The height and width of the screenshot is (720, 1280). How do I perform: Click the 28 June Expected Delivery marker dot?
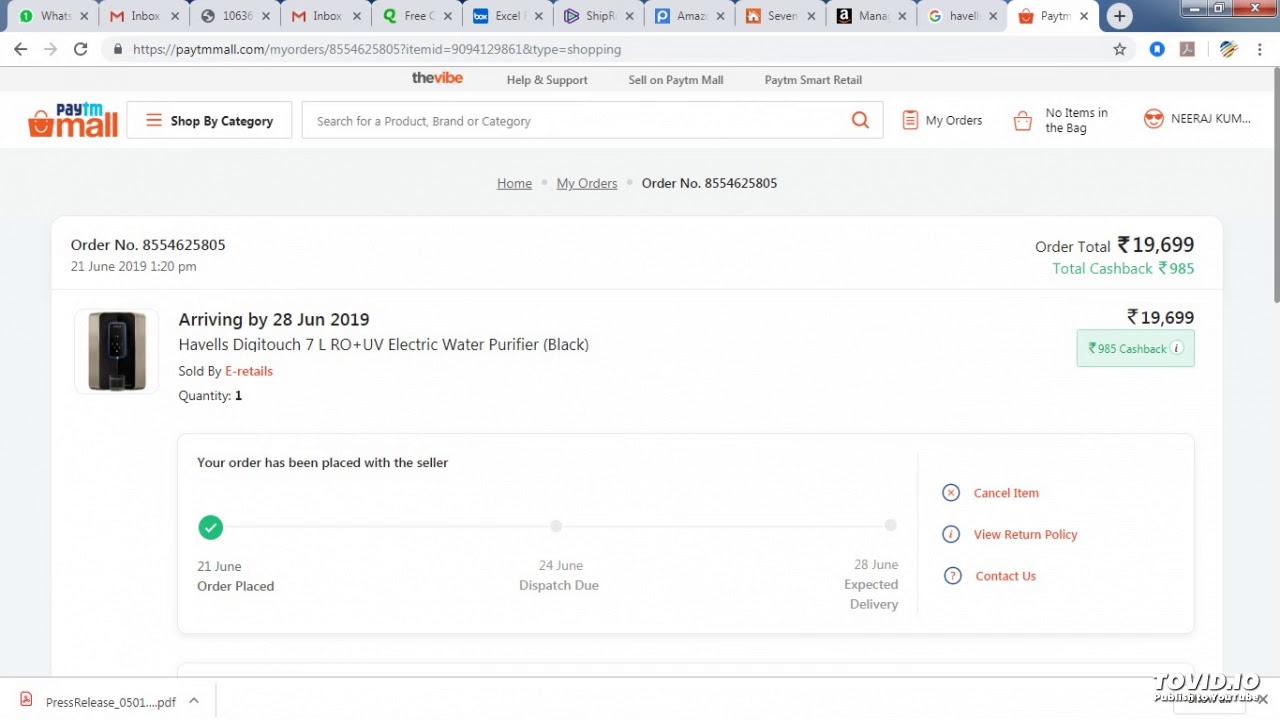(x=890, y=526)
